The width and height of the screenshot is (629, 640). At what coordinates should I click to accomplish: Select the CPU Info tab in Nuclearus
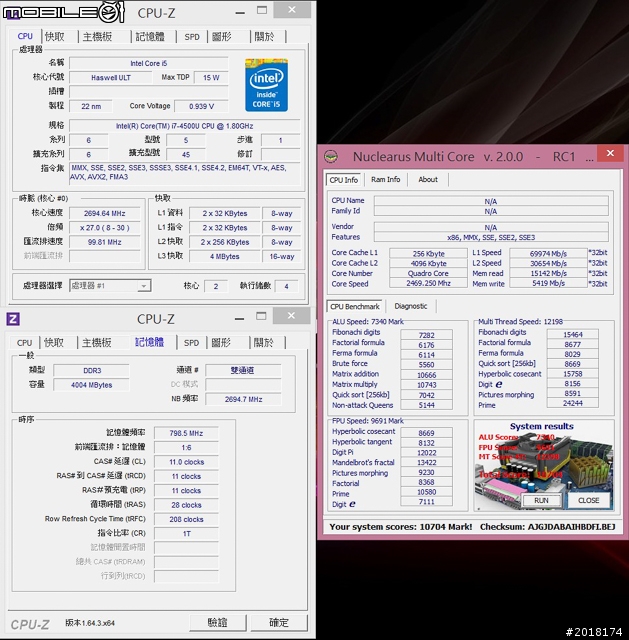[x=344, y=180]
